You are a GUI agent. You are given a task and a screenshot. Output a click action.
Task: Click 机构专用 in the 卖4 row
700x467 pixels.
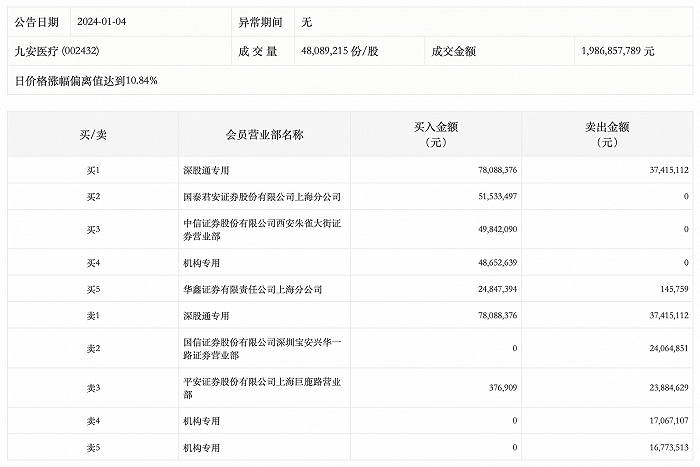tap(201, 421)
